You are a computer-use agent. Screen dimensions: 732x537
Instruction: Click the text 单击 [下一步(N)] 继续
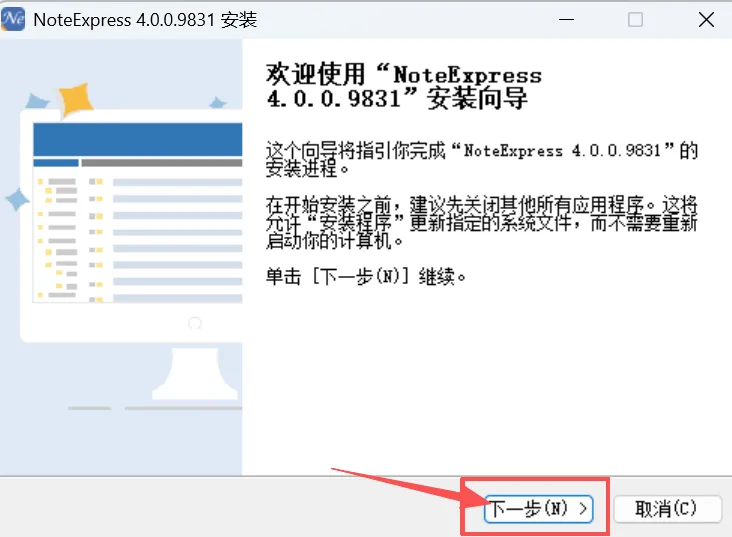366,276
